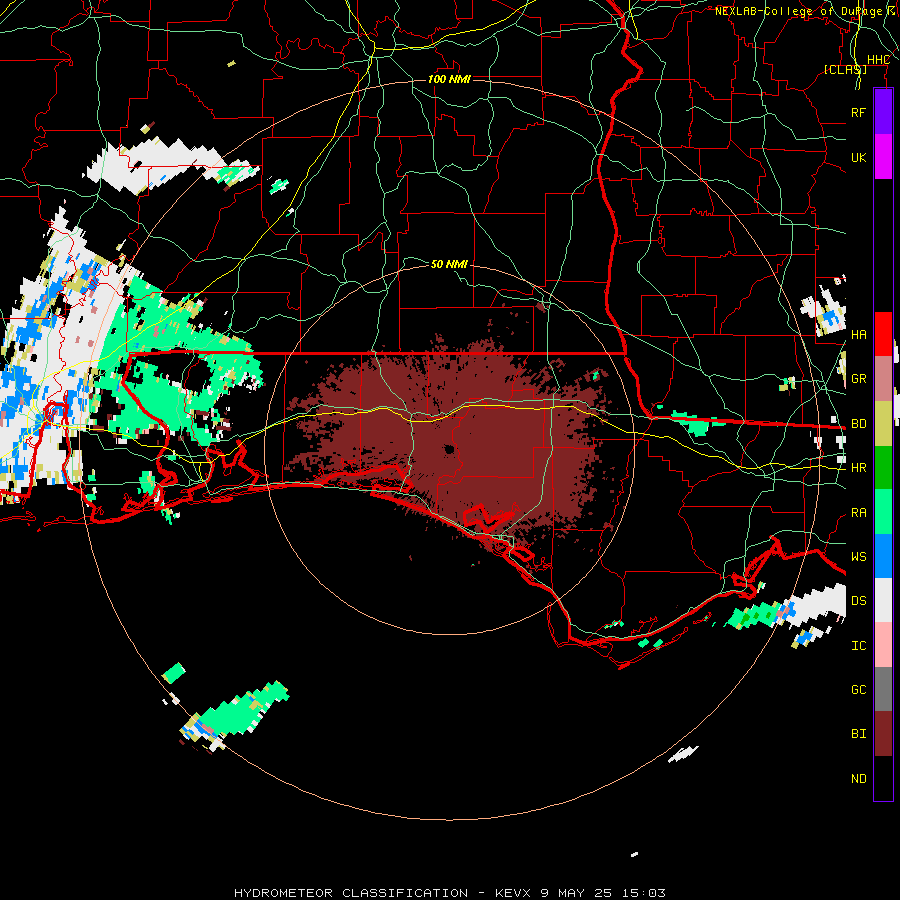900x900 pixels.
Task: Click the black ND legend swatch
Action: 883,778
